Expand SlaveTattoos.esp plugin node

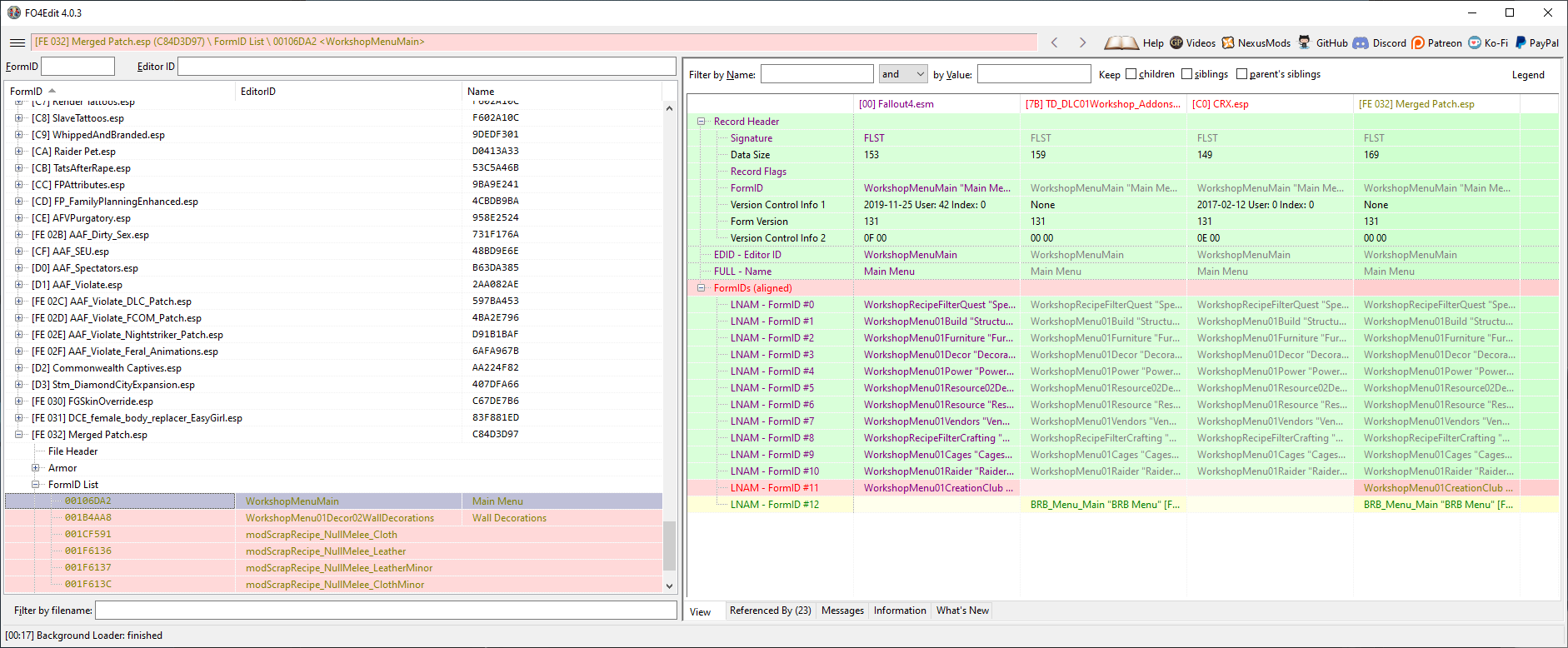pyautogui.click(x=19, y=118)
